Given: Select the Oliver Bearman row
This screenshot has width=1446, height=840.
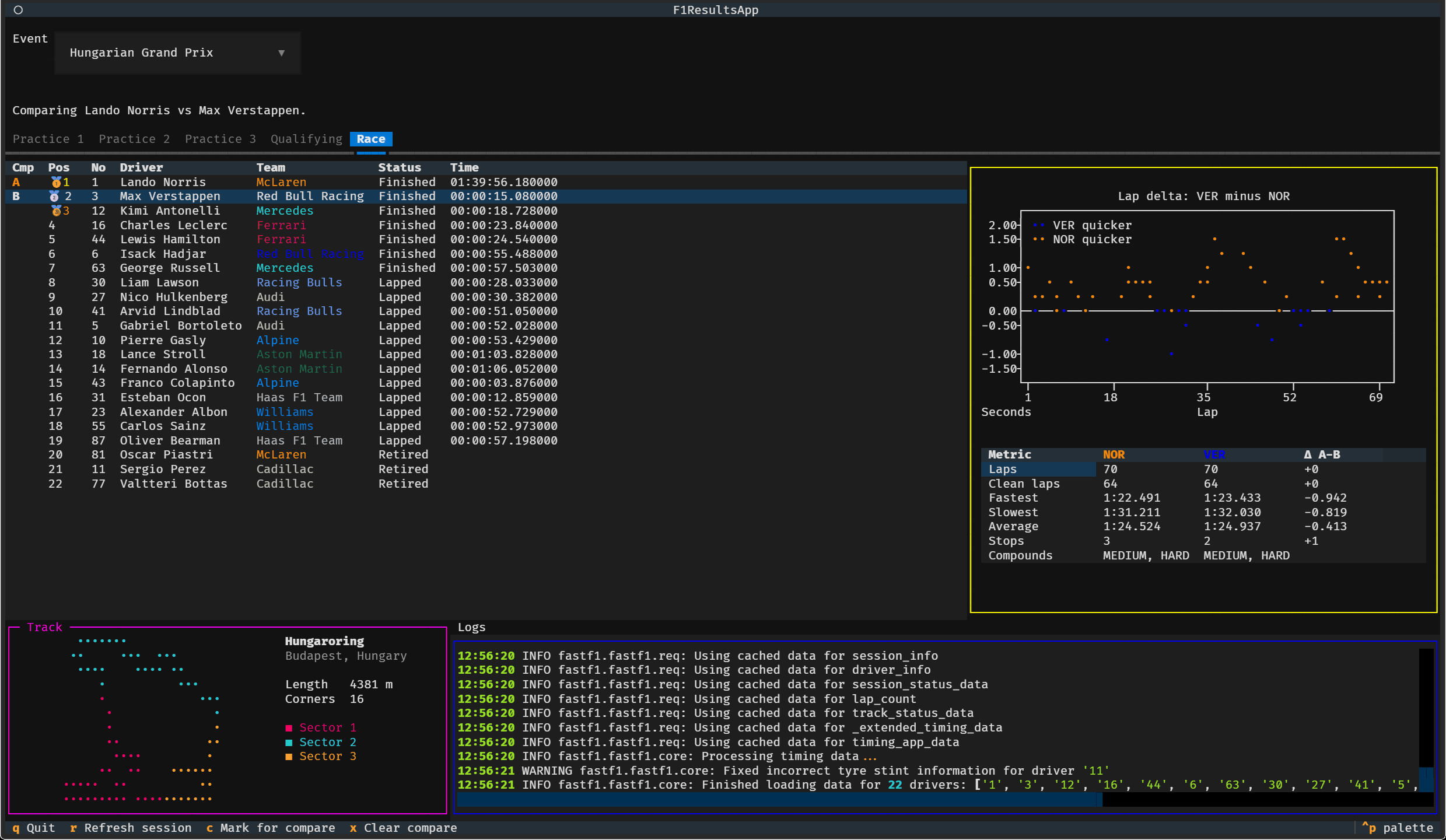Looking at the screenshot, I should click(x=486, y=440).
